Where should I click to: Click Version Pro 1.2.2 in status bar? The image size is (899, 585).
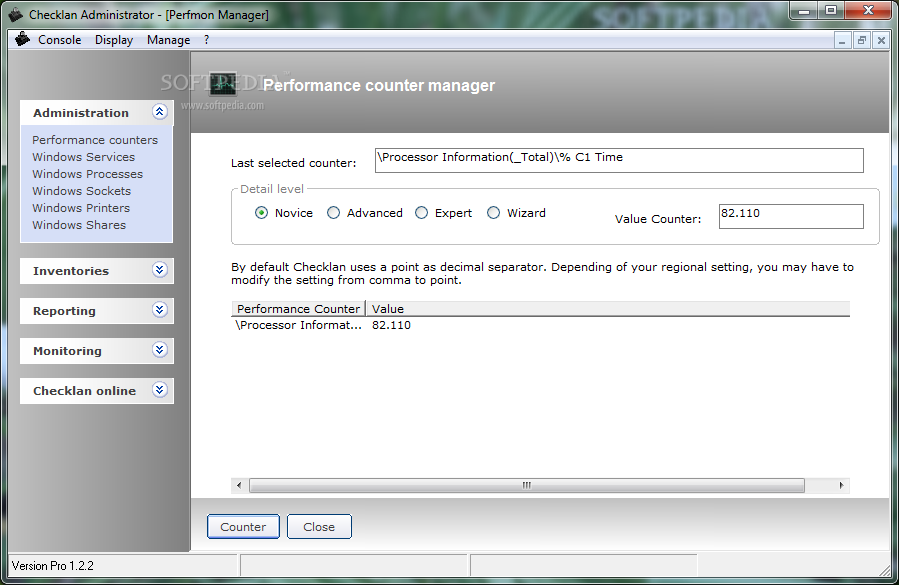[x=53, y=566]
